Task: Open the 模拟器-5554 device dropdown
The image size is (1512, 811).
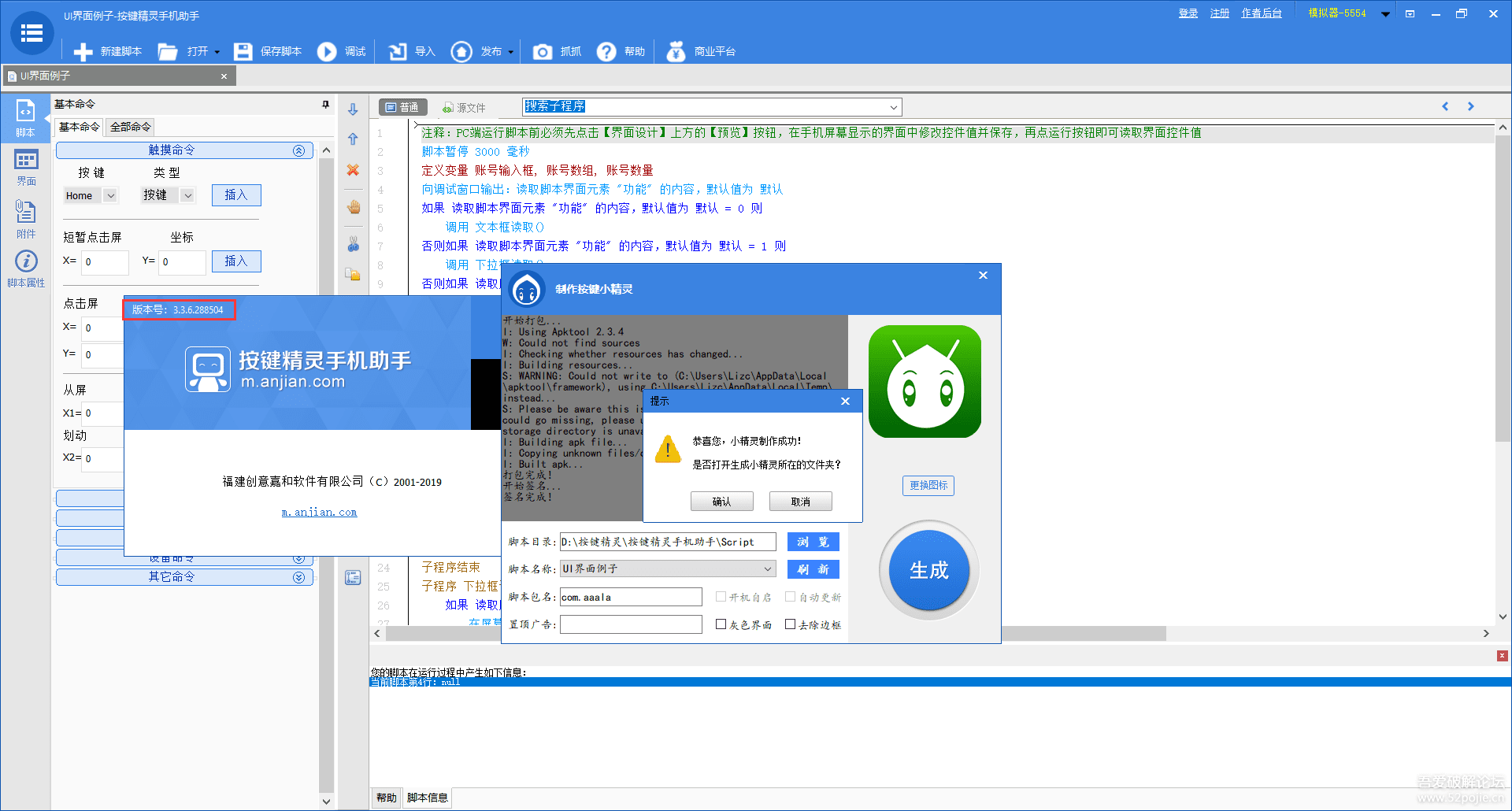Action: [1384, 14]
